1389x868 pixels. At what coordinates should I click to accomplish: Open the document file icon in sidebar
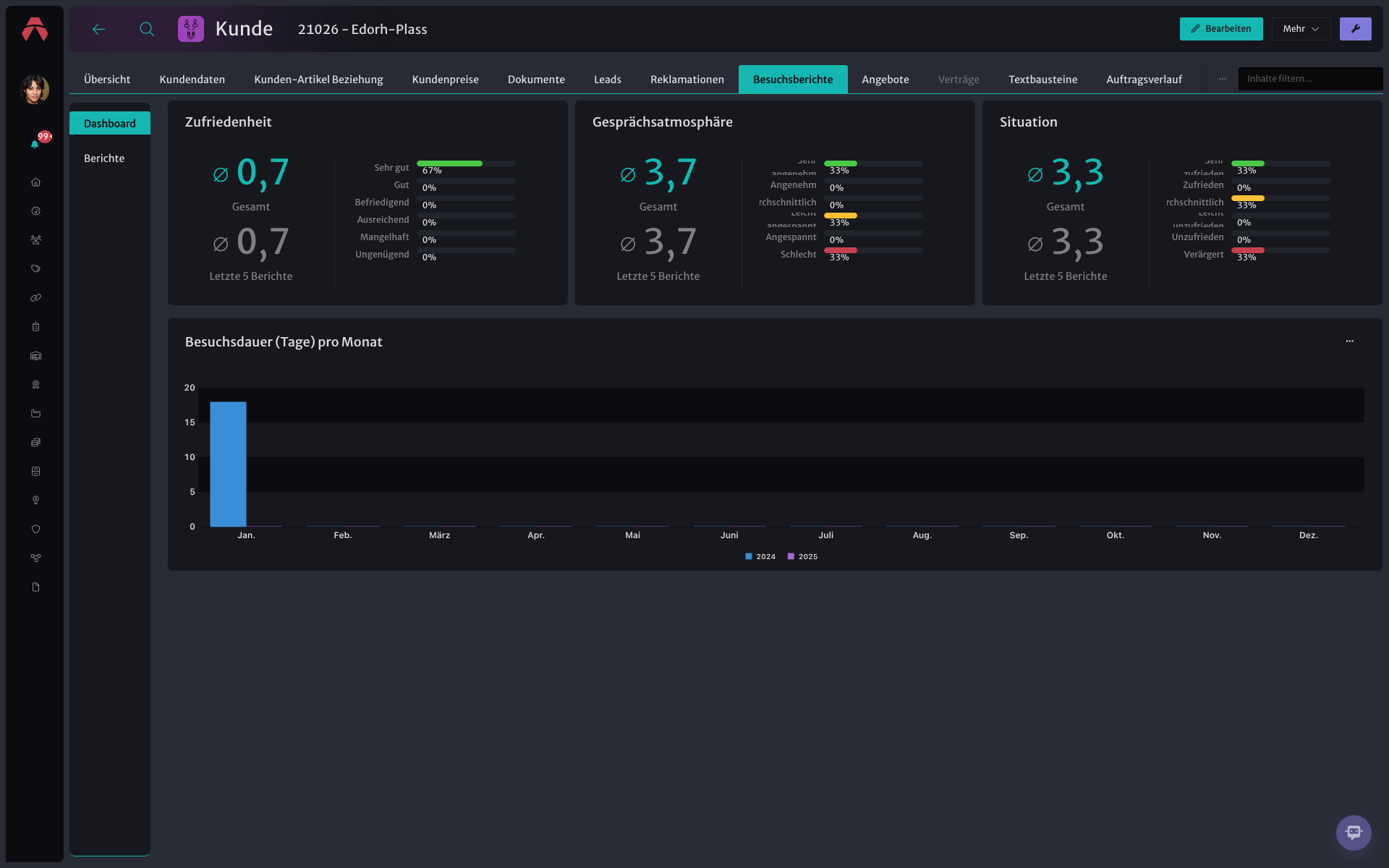click(x=35, y=587)
